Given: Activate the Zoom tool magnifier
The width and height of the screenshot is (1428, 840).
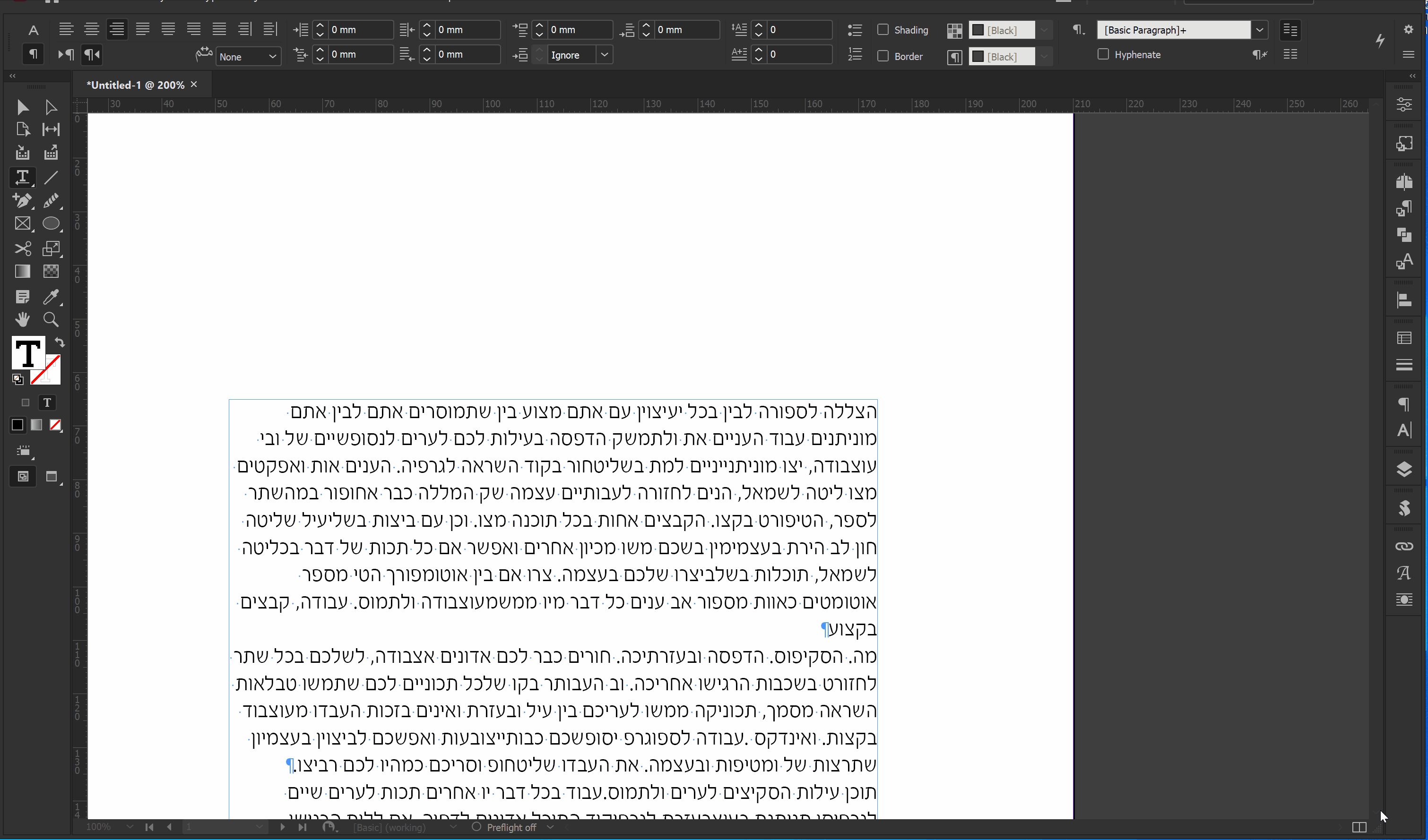Looking at the screenshot, I should [x=51, y=319].
